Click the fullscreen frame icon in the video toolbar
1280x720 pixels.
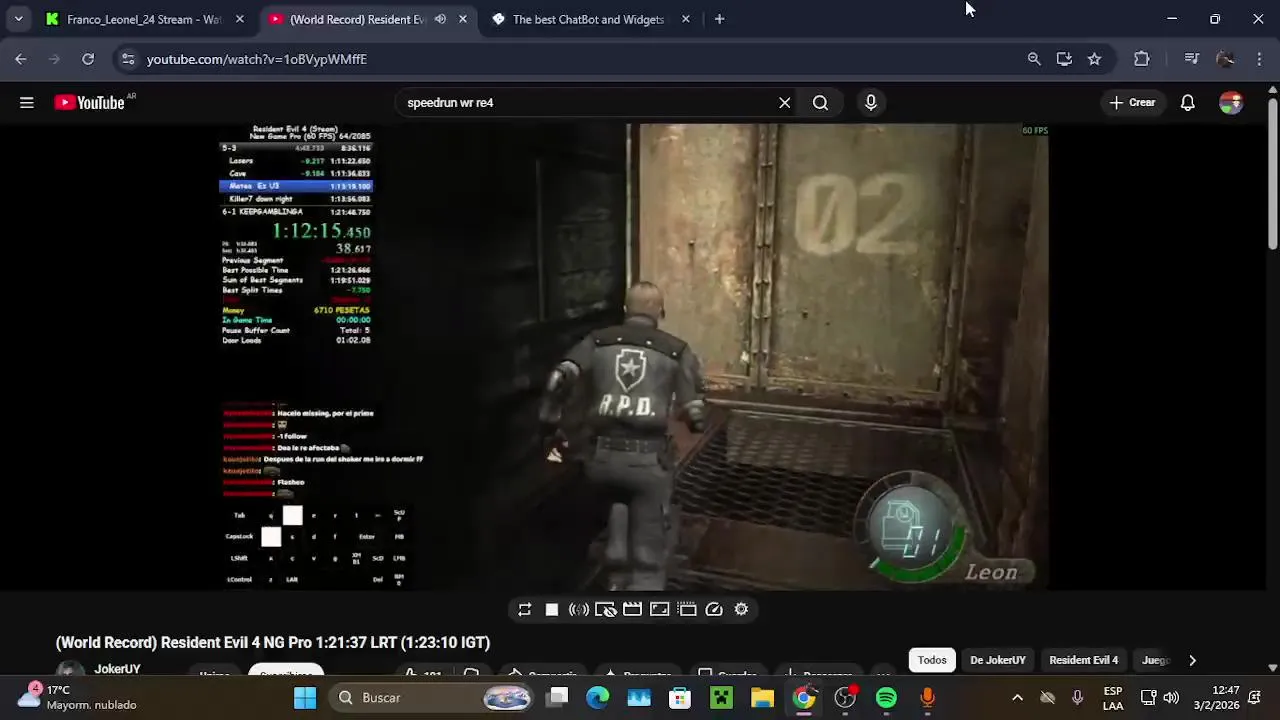(x=659, y=609)
